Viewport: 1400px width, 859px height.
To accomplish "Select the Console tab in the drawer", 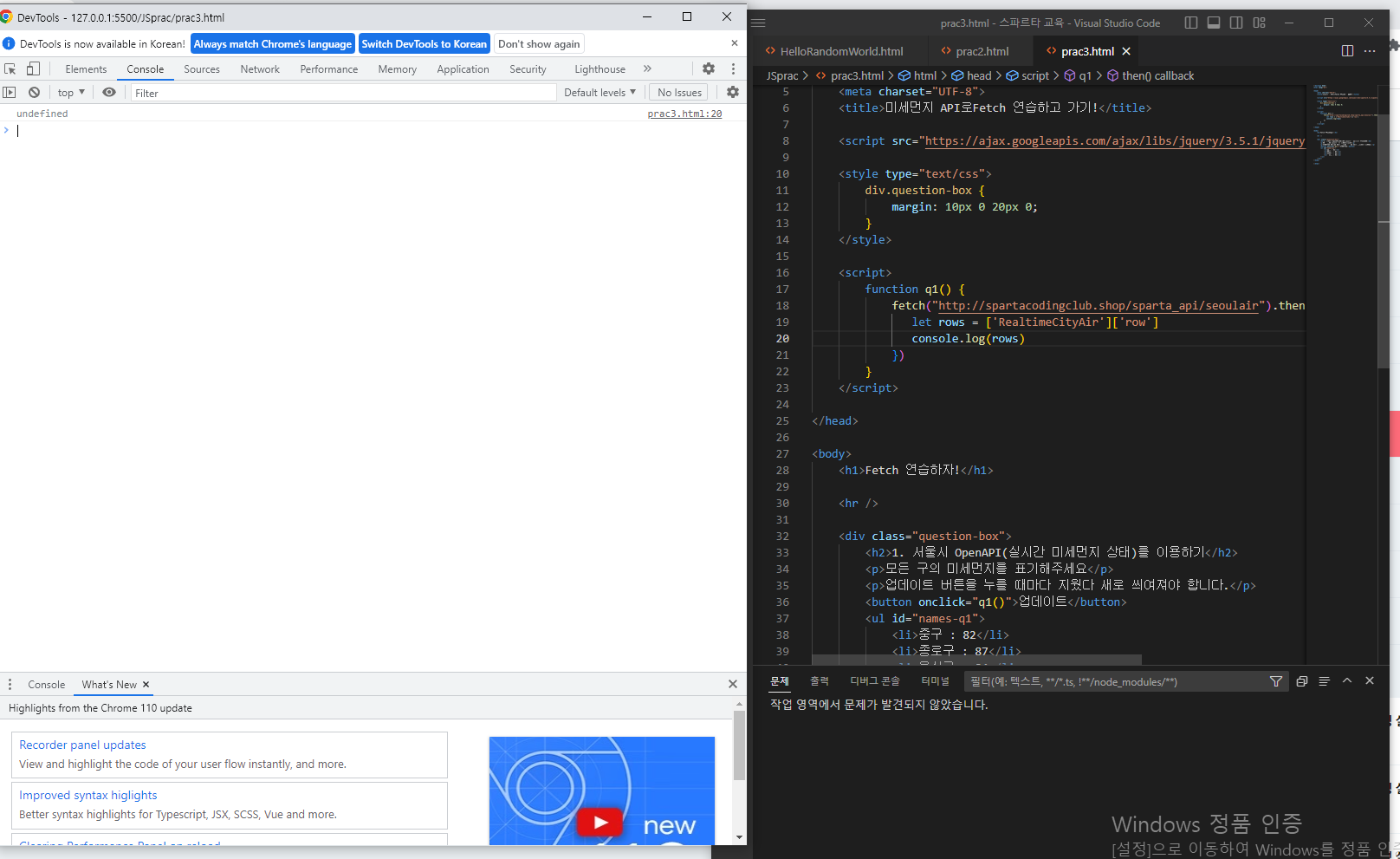I will tap(47, 685).
